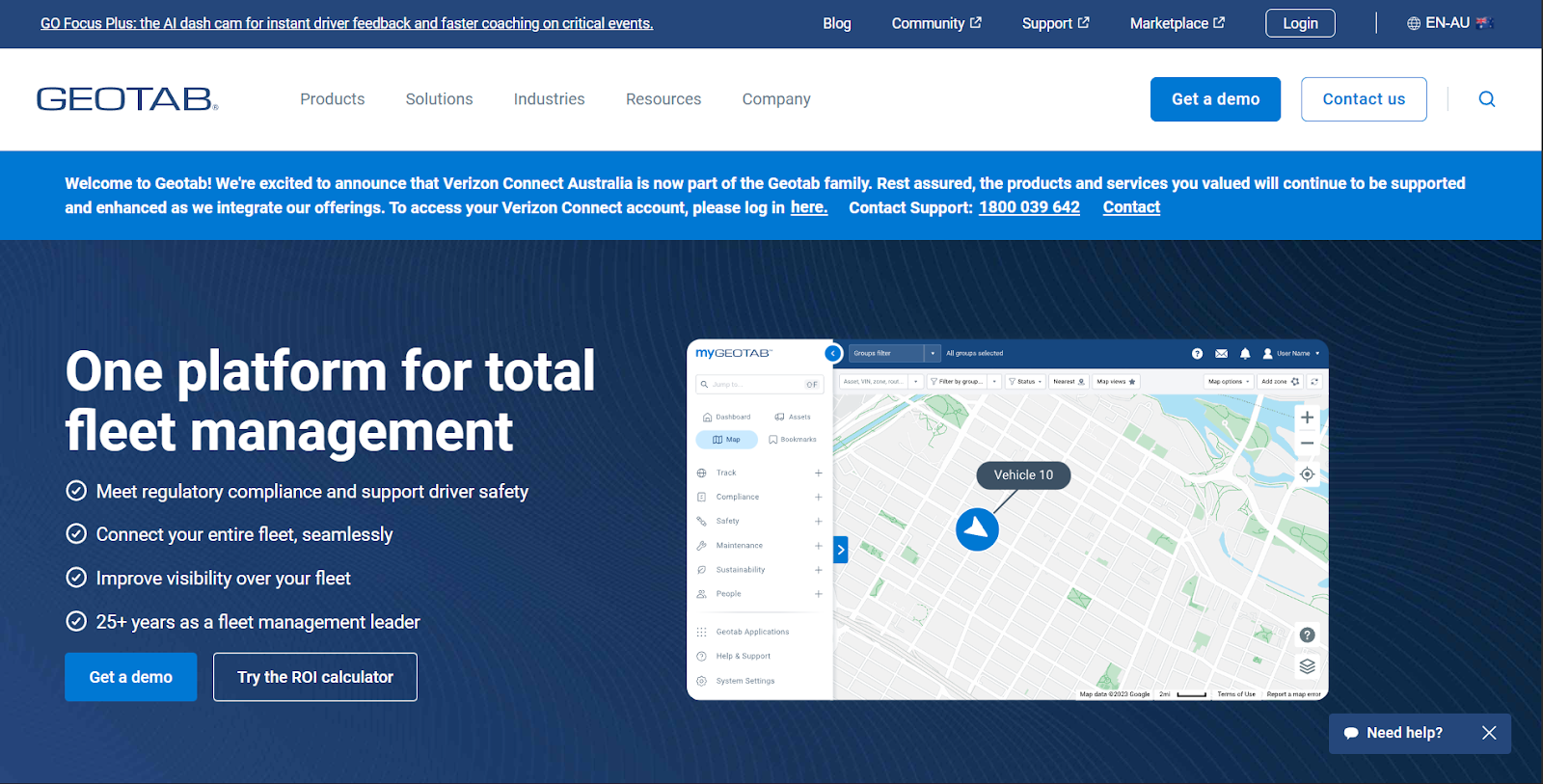Click the notification bell icon in preview
This screenshot has width=1543, height=784.
1245,354
